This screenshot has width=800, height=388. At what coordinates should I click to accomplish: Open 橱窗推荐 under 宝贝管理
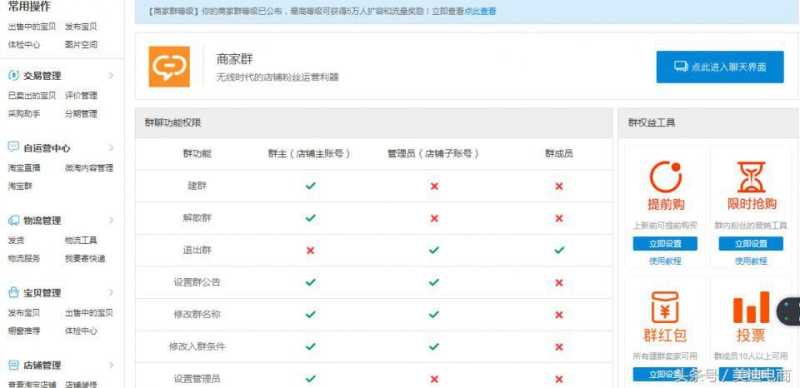click(x=24, y=331)
